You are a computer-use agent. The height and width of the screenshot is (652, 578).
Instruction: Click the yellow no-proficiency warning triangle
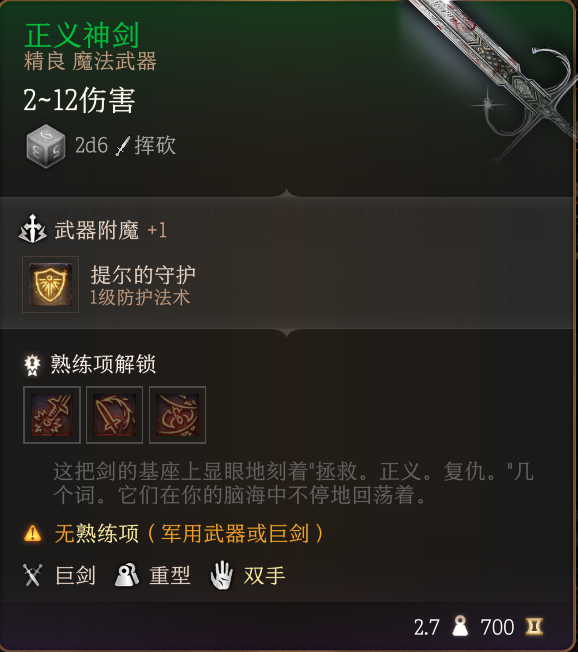pyautogui.click(x=32, y=533)
